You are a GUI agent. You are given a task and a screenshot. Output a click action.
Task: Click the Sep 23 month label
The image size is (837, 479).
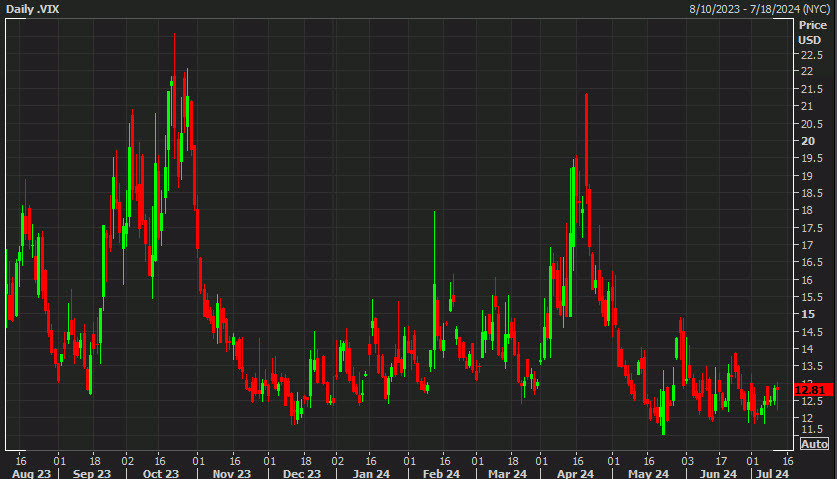click(92, 474)
